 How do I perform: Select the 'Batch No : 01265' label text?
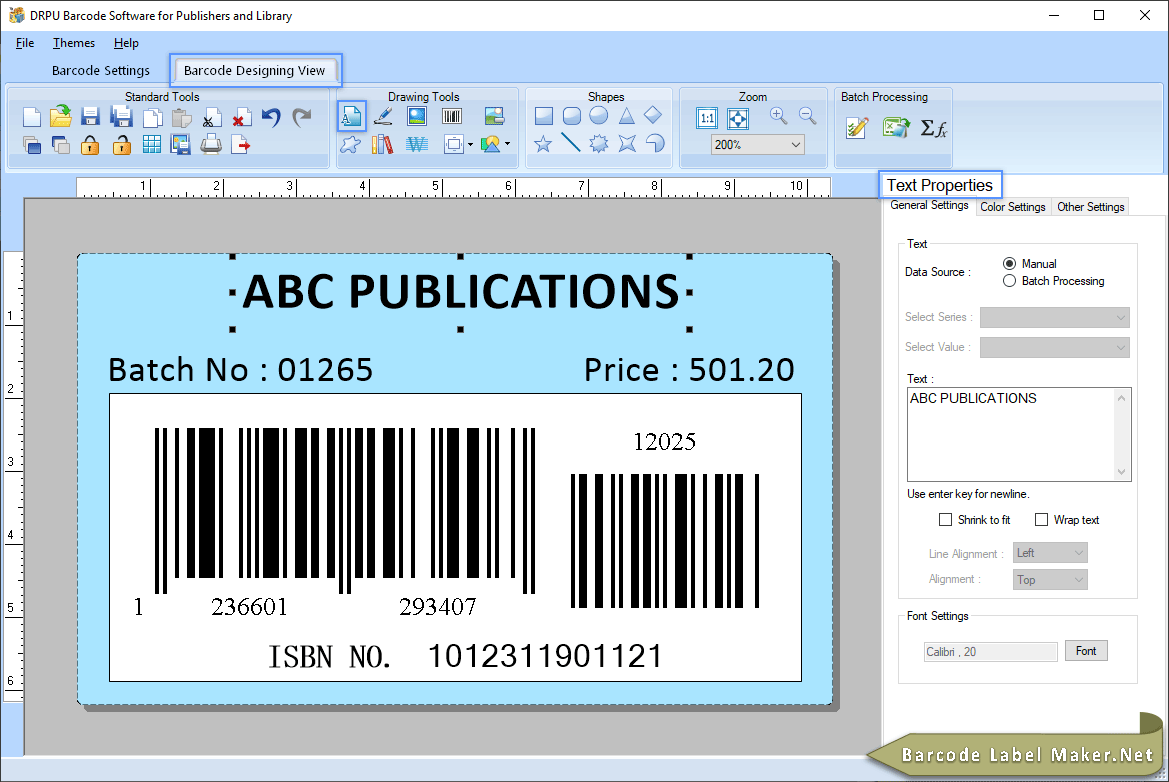click(x=241, y=370)
